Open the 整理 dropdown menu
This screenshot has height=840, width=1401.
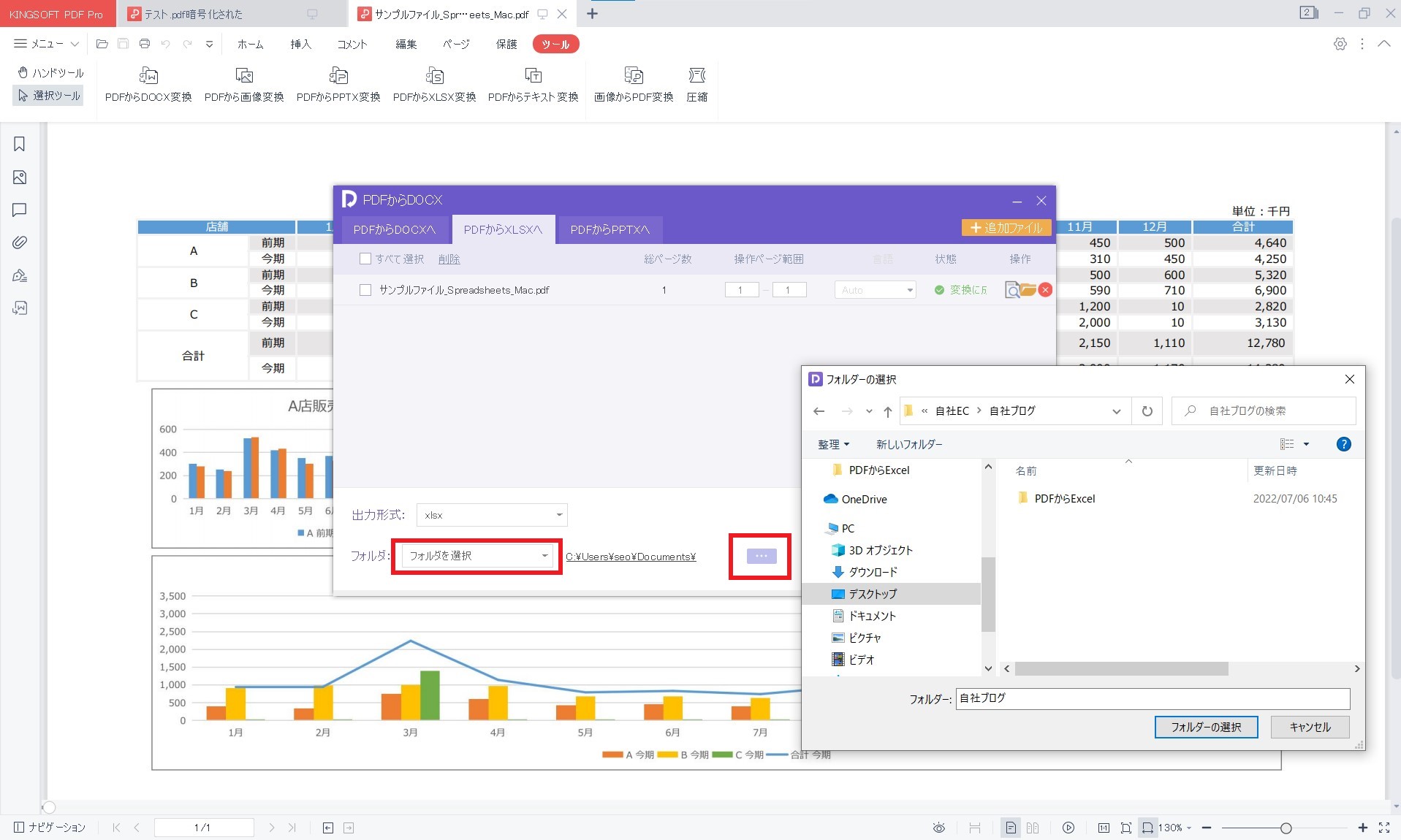click(x=833, y=444)
